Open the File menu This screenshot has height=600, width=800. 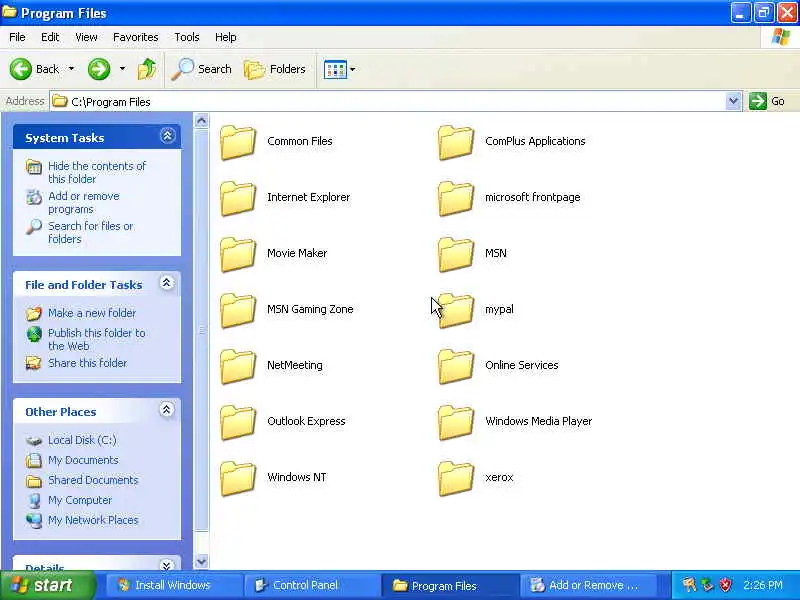coord(17,37)
